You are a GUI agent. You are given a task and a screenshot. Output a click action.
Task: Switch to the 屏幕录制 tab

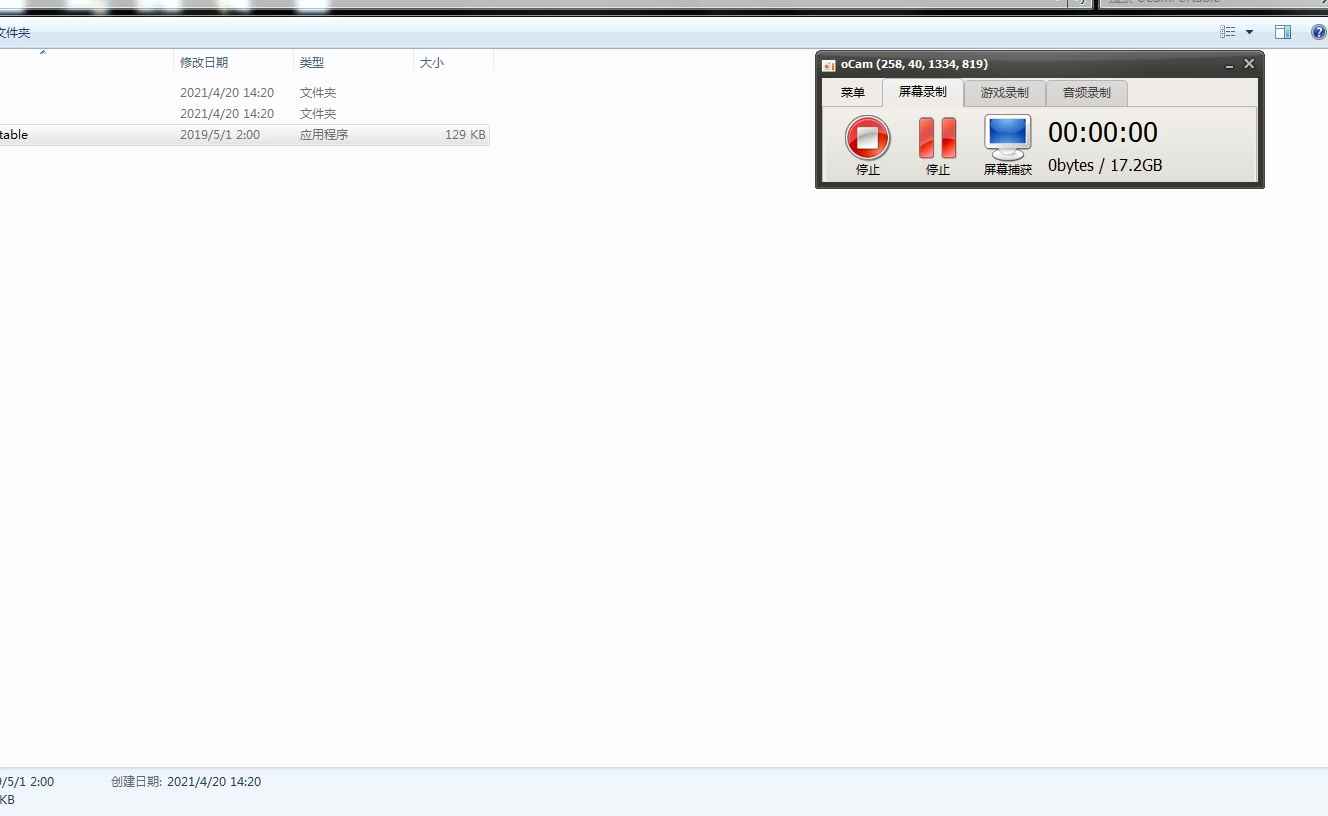coord(922,92)
